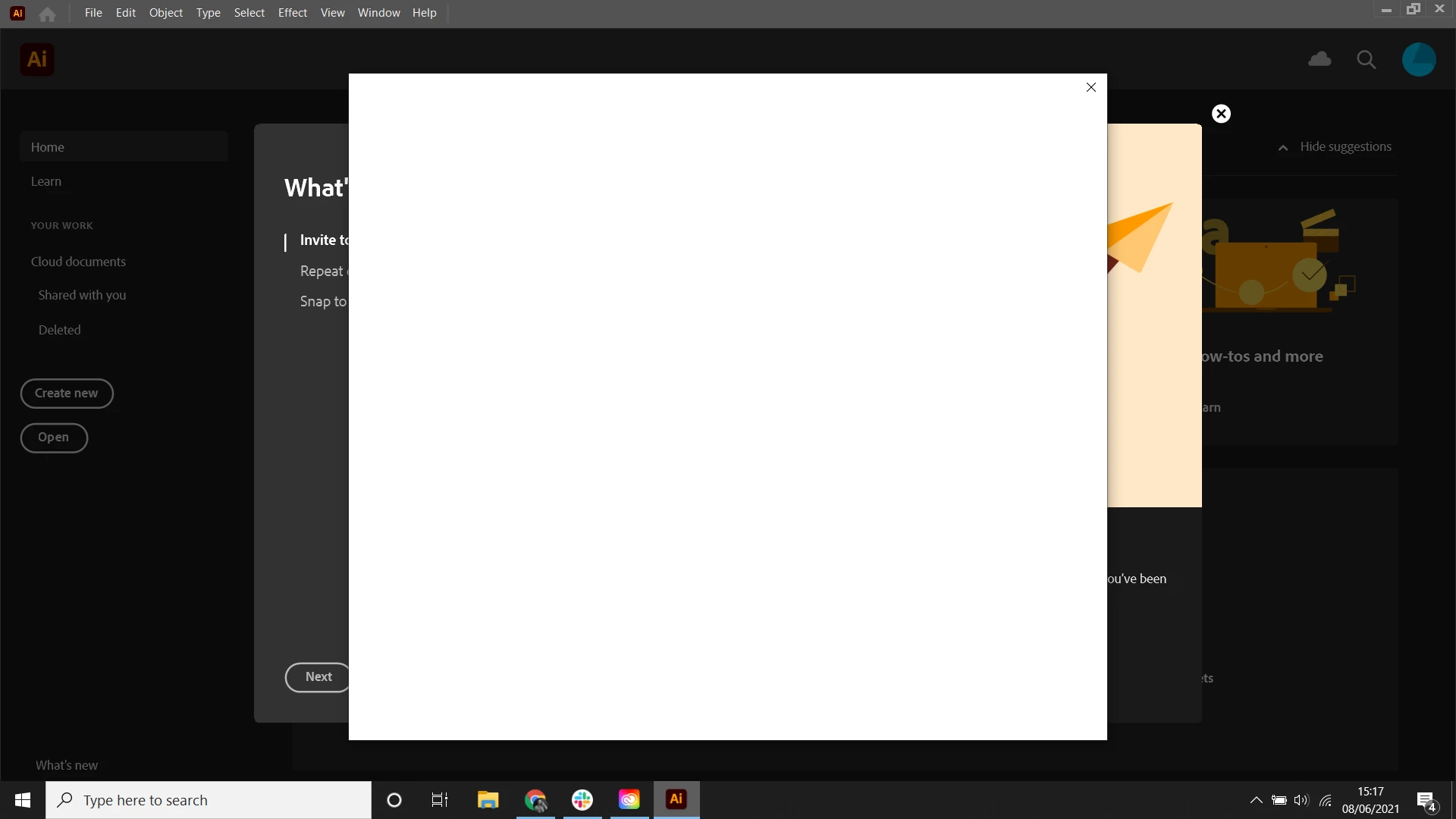
Task: Show hidden system tray icons
Action: pos(1256,800)
